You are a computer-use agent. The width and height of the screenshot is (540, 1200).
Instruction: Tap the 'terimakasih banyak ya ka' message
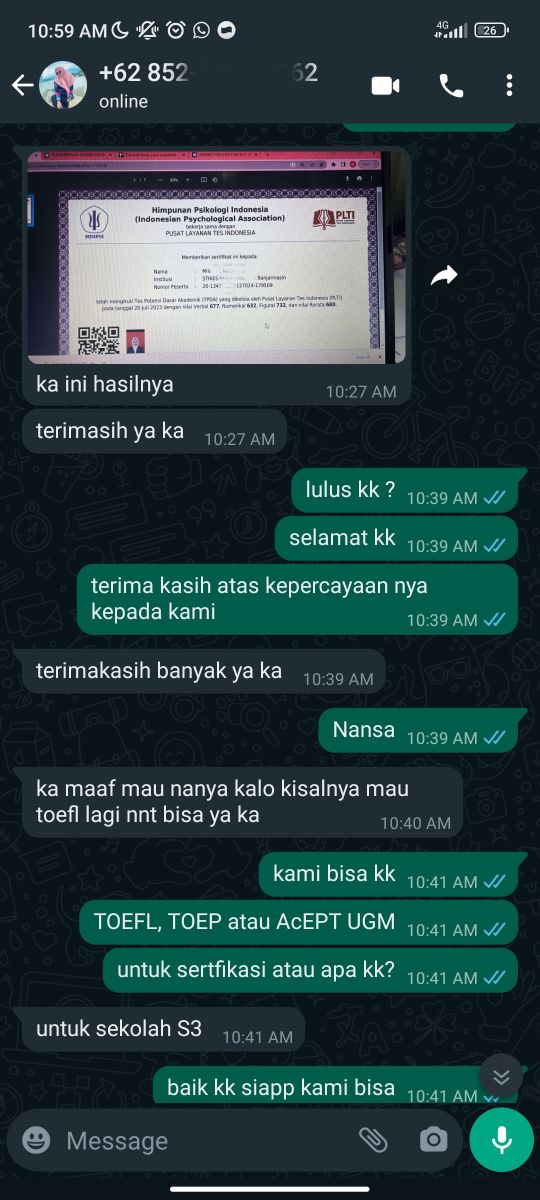[x=204, y=671]
